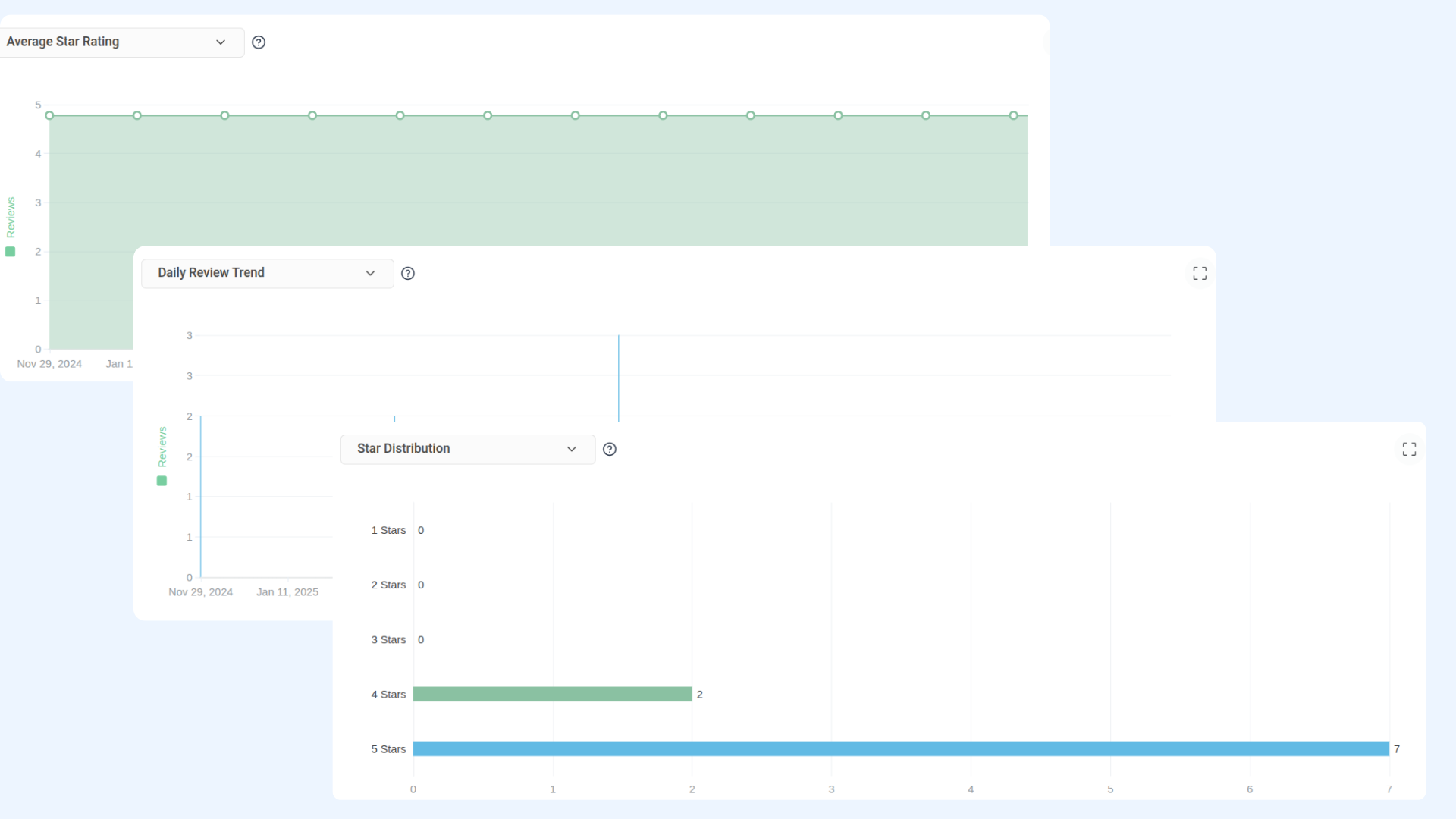Open the Star Distribution dropdown
This screenshot has width=1456, height=819.
point(466,449)
